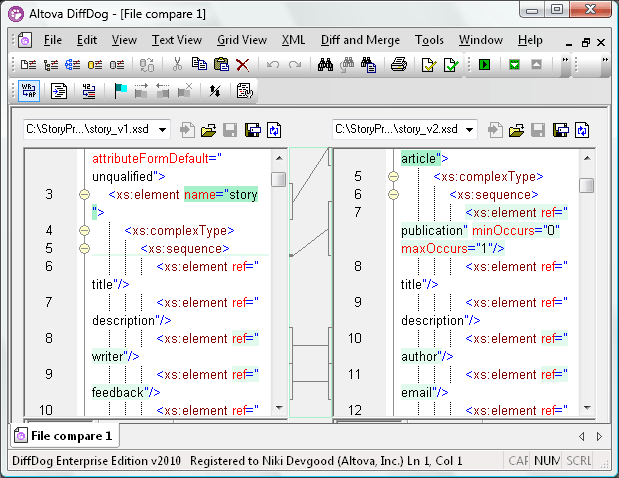The height and width of the screenshot is (478, 619).
Task: Collapse left pane line 3 xs:element node
Action: point(84,195)
